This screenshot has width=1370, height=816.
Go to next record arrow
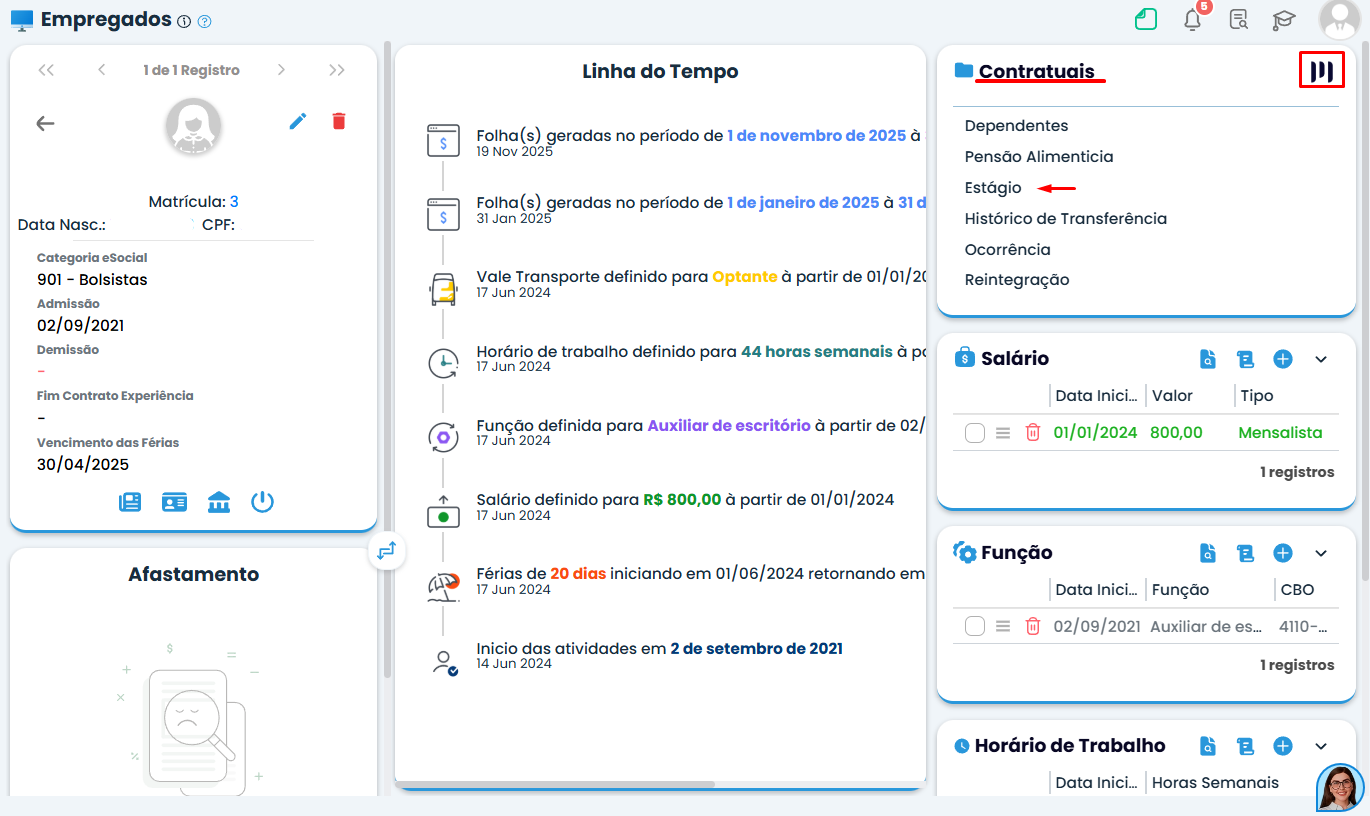281,70
